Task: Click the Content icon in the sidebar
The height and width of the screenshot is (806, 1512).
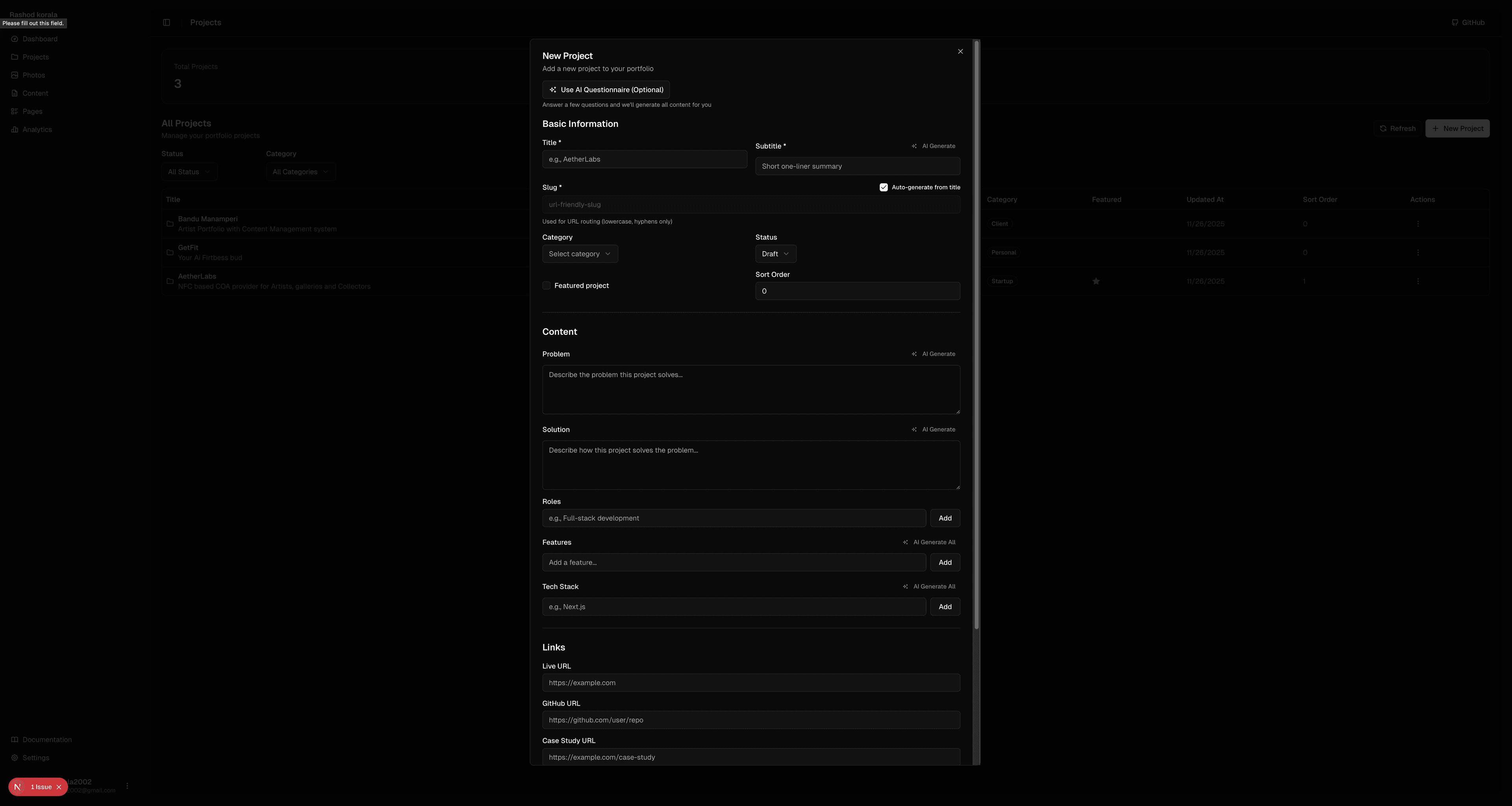Action: 15,93
